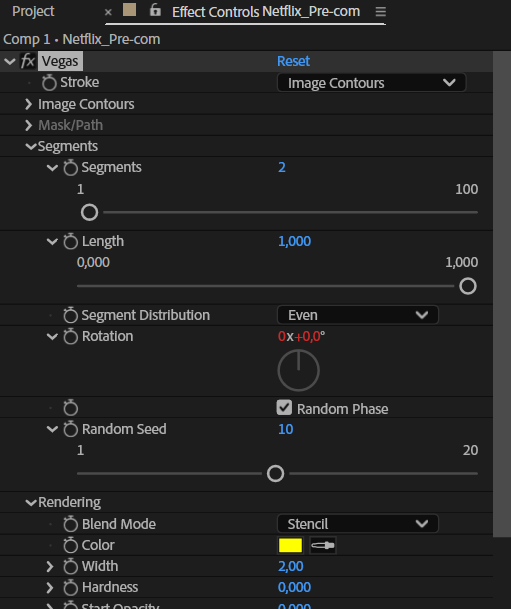
Task: Enable keyframing with the Length stopwatch
Action: (70, 241)
